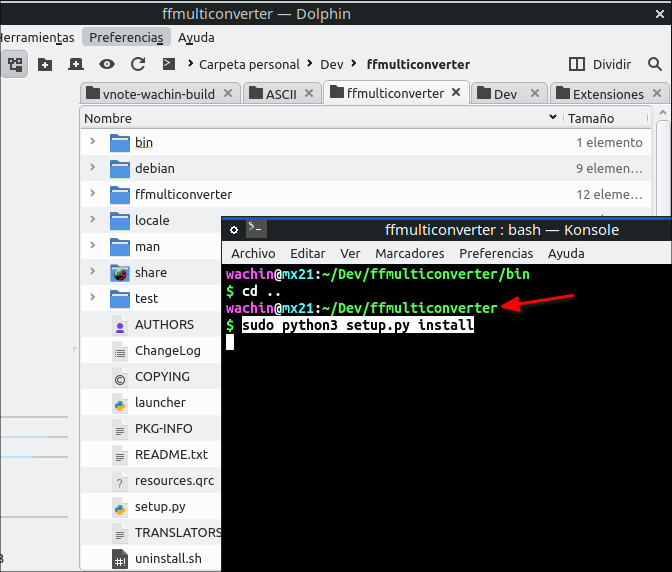672x572 pixels.
Task: Click the new folder toolbar icon
Action: [x=45, y=65]
